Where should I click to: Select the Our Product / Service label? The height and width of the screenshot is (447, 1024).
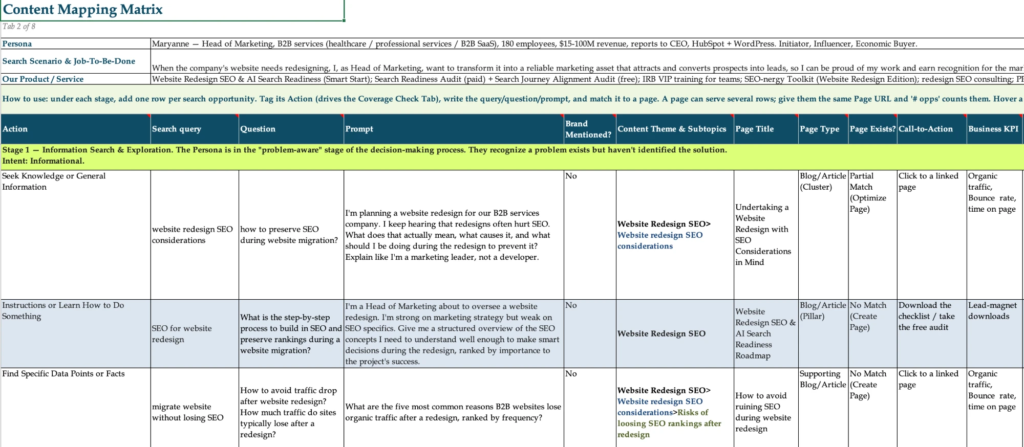[x=75, y=79]
